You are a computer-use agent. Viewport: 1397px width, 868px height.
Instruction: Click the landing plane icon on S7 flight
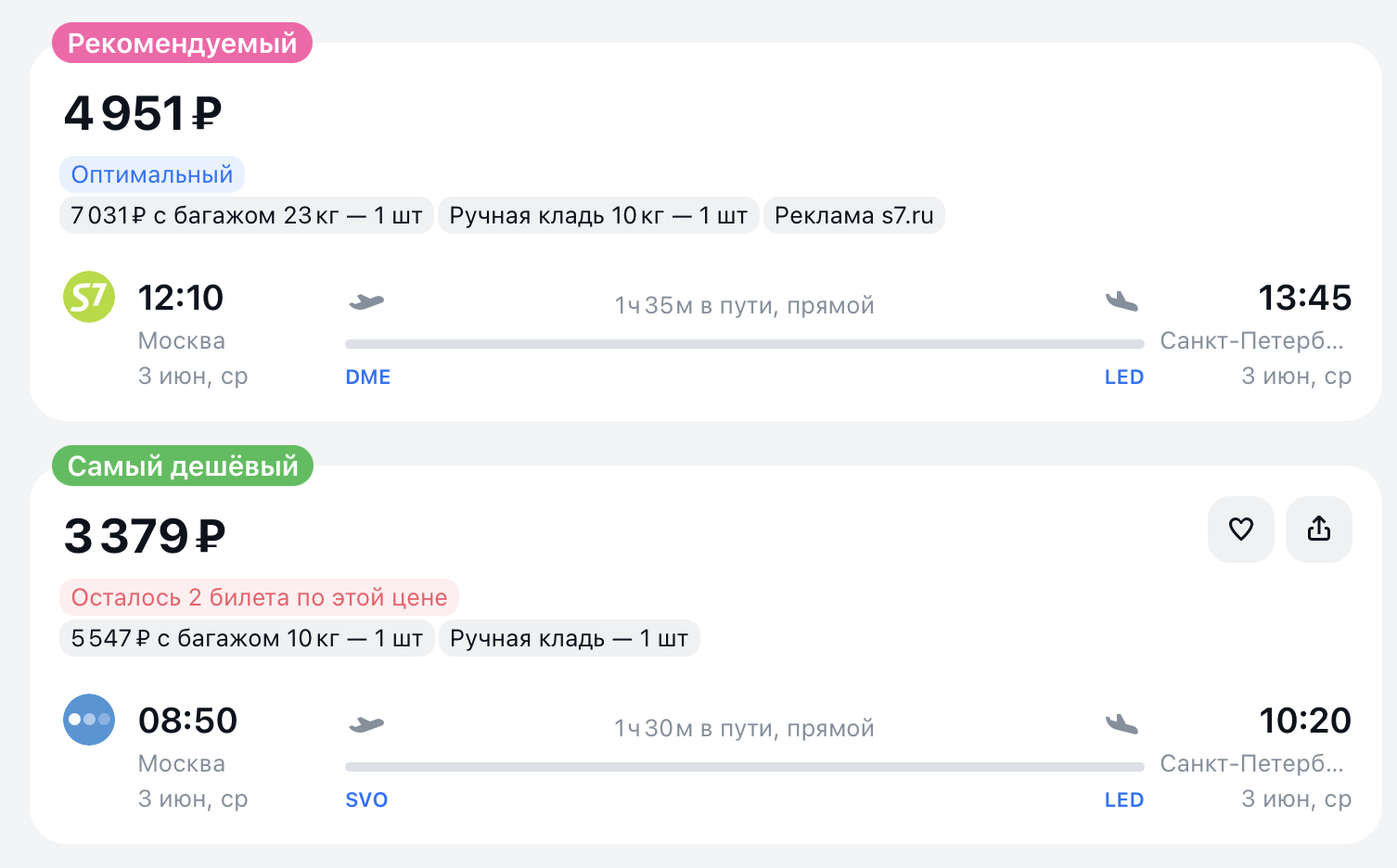(x=1121, y=301)
